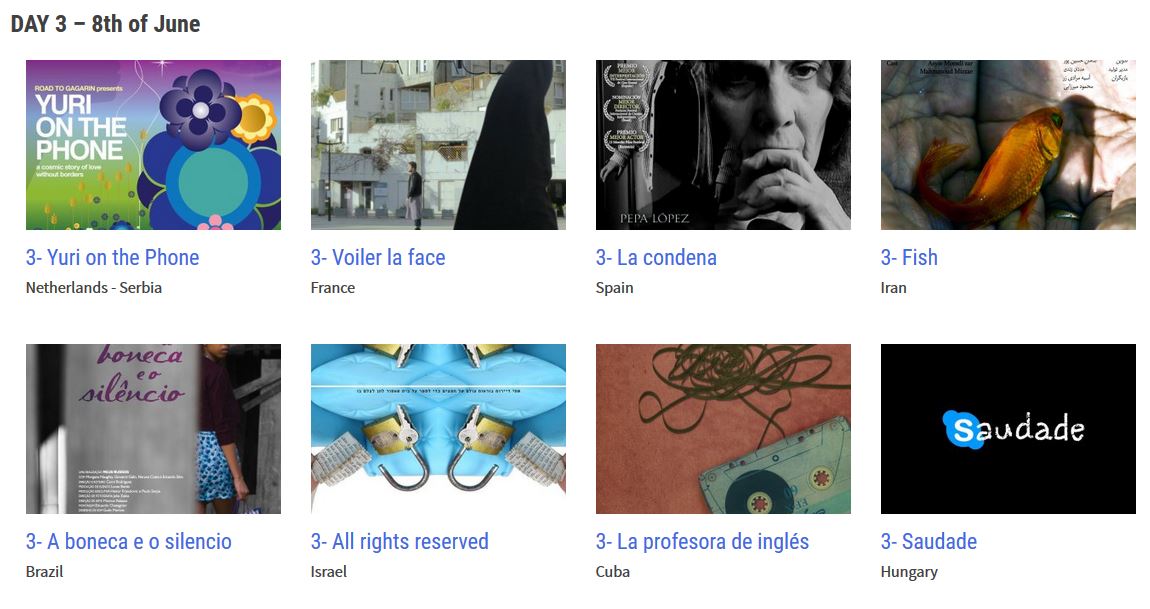Viewport: 1150px width, 609px height.
Task: Select the goldfish thumbnail for Fish
Action: 1008,145
